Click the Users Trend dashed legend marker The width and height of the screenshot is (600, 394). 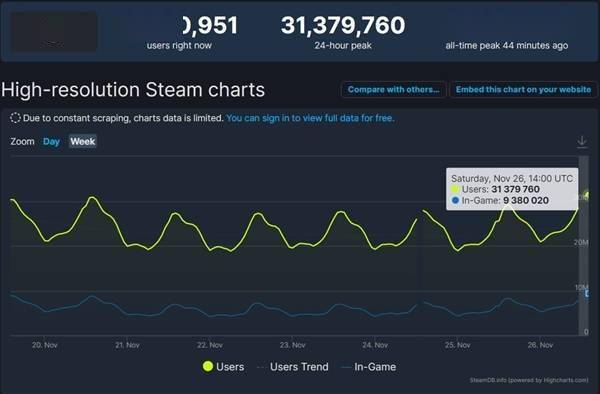click(x=261, y=367)
